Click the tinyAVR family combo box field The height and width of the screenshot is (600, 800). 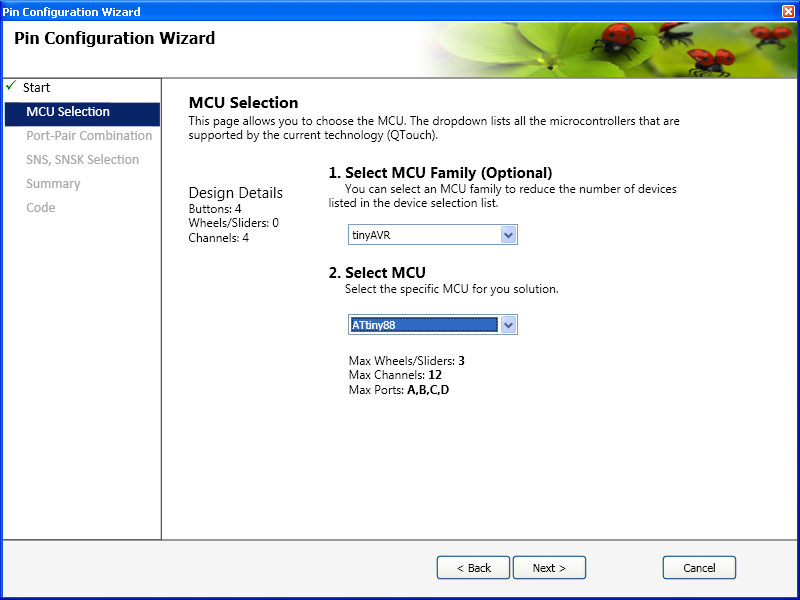(x=433, y=235)
